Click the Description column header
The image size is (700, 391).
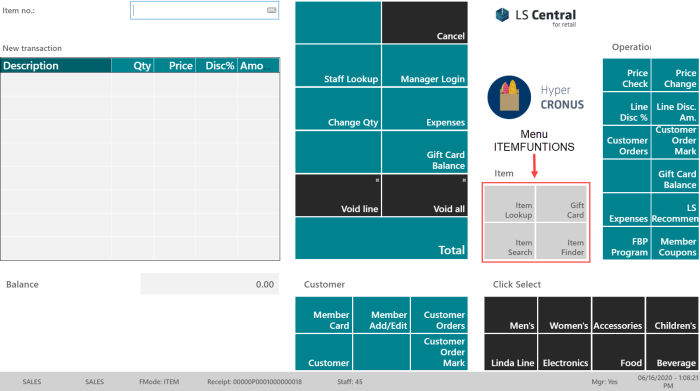click(x=56, y=66)
